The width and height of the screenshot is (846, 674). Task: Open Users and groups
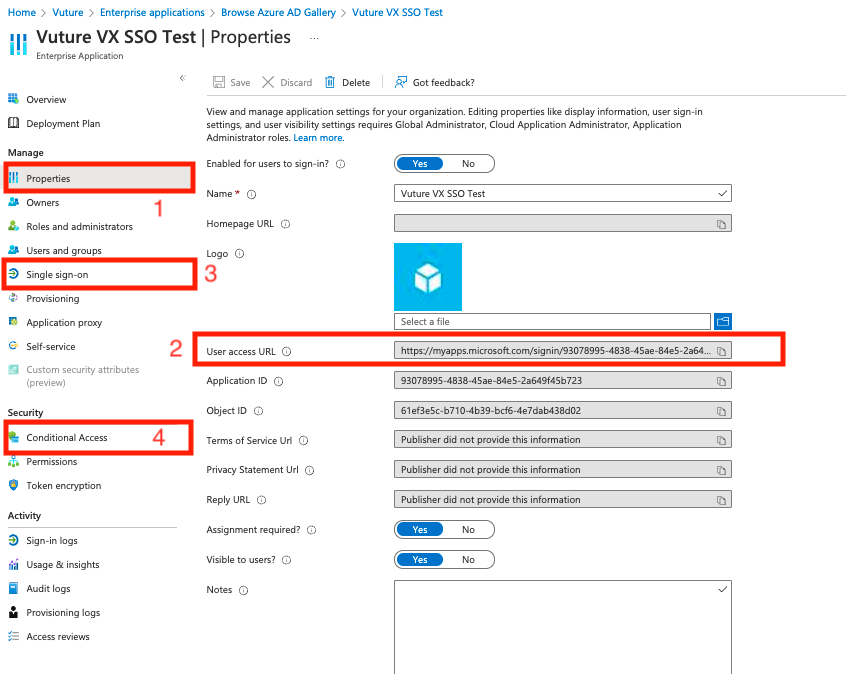[x=64, y=250]
